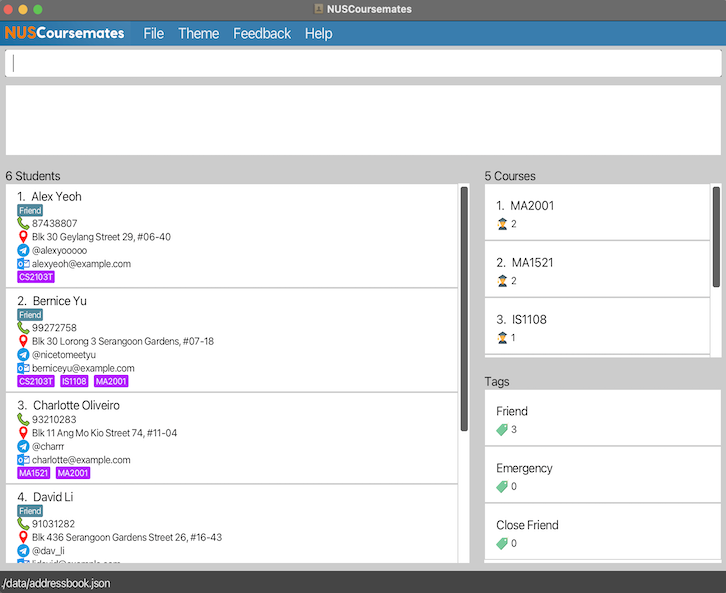Click David Li's phone icon
726x593 pixels.
[x=23, y=524]
